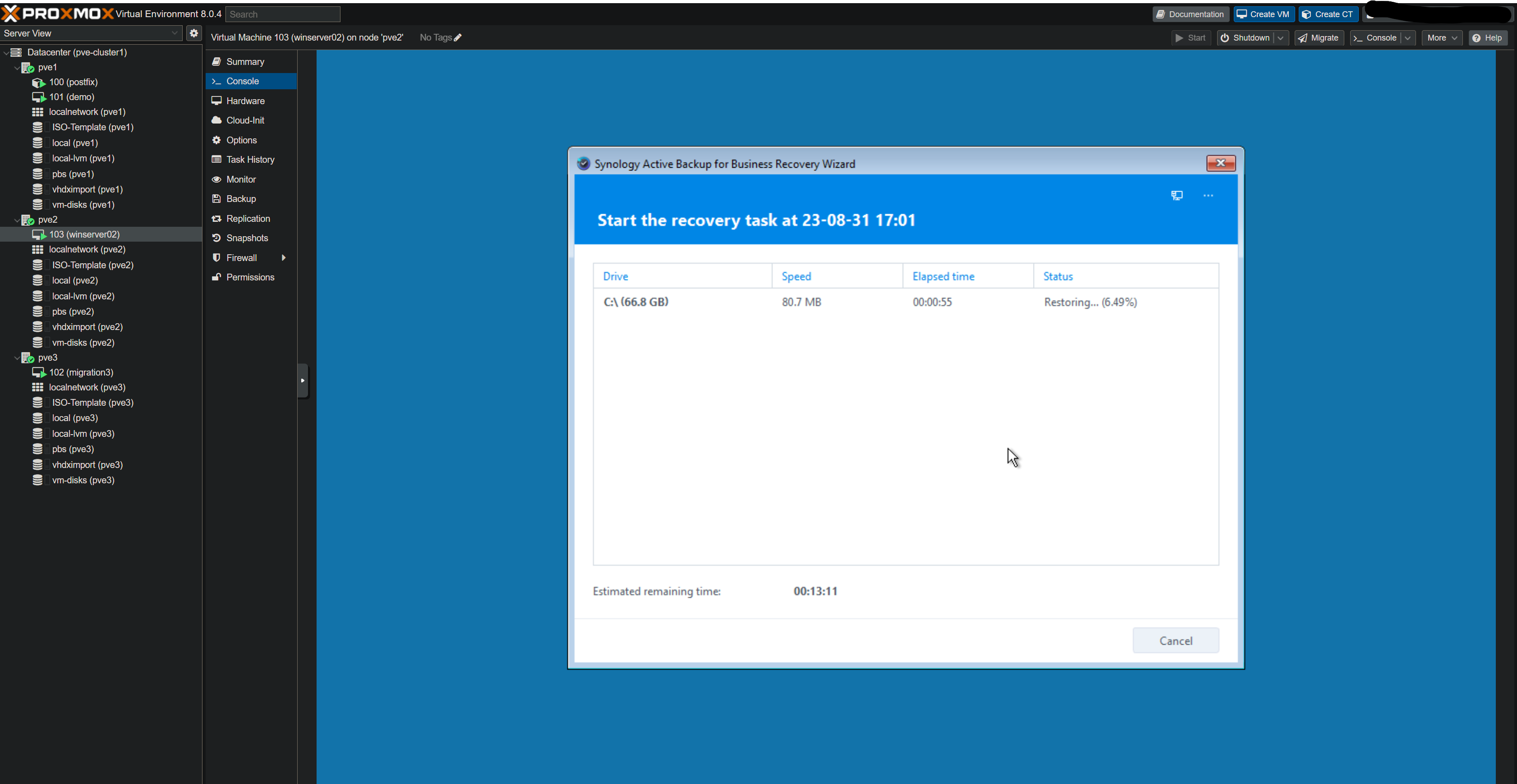Click the Snapshots history icon
1517x784 pixels.
[216, 238]
